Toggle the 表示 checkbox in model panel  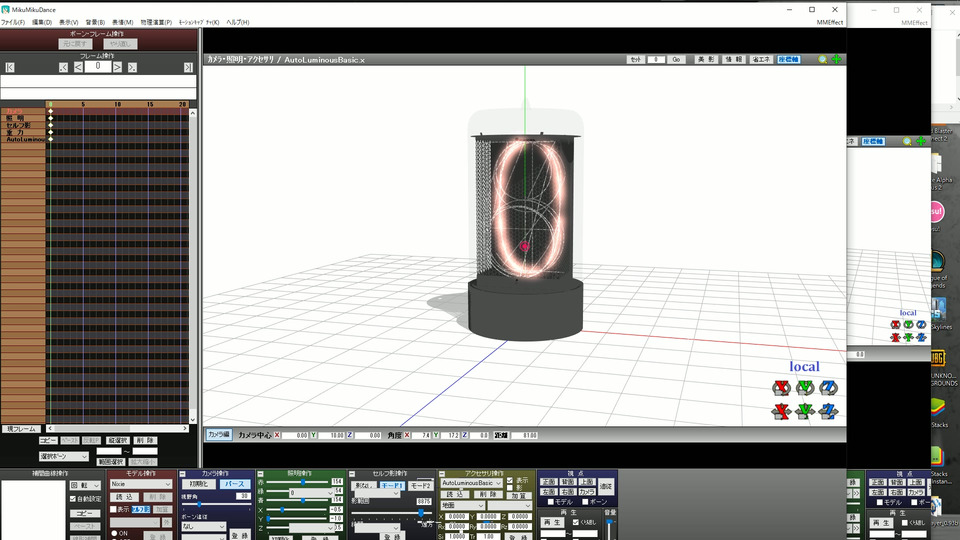click(113, 509)
